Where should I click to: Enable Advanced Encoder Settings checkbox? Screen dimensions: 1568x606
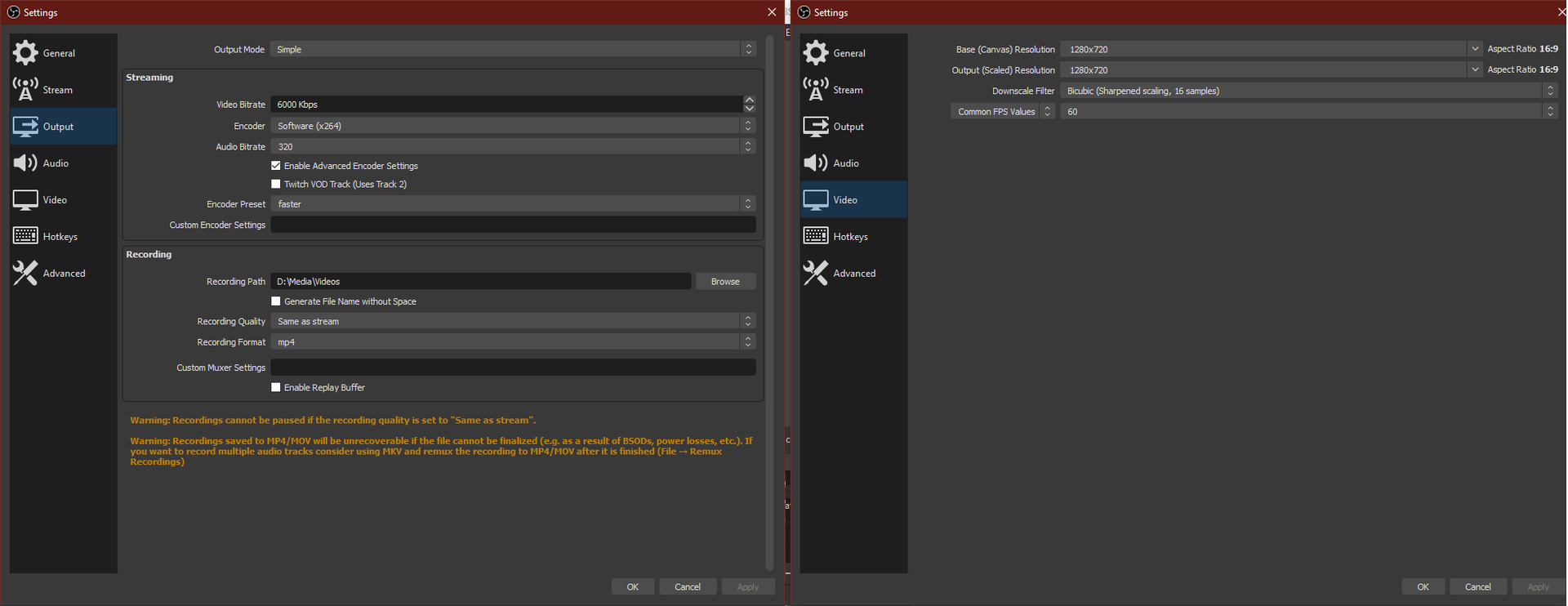(276, 166)
